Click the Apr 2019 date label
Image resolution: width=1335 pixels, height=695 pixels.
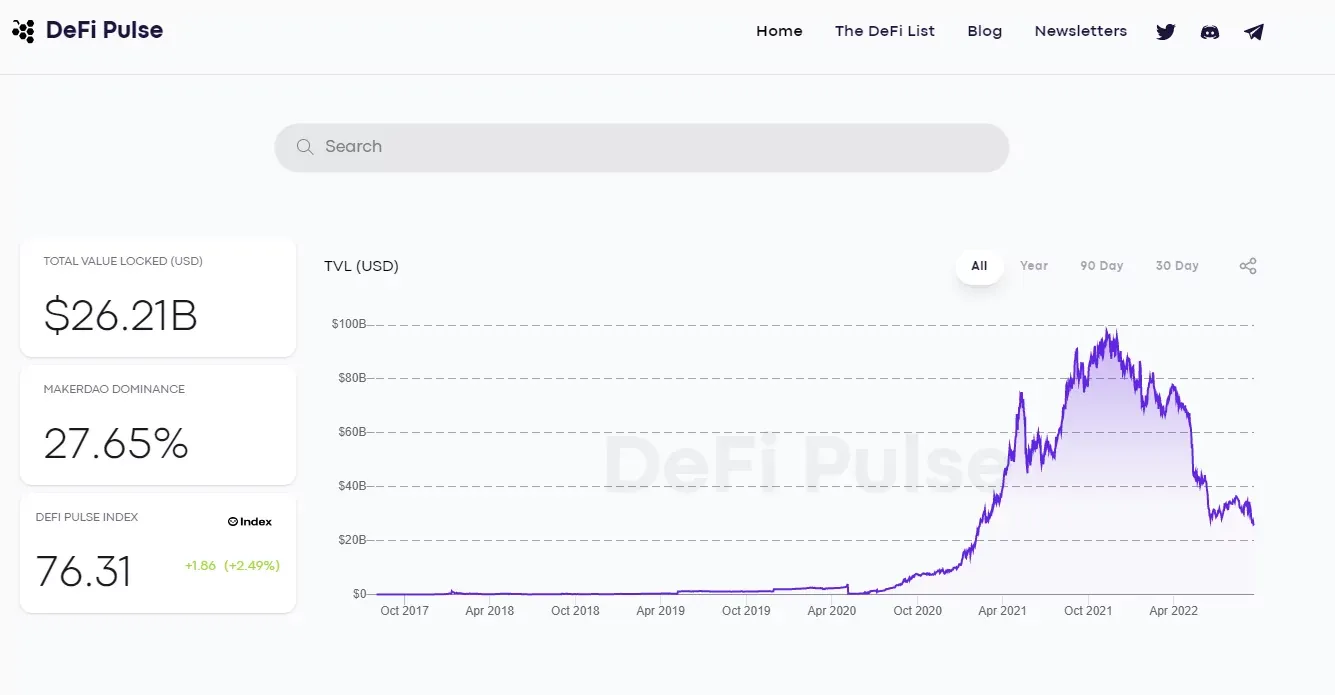pos(661,610)
